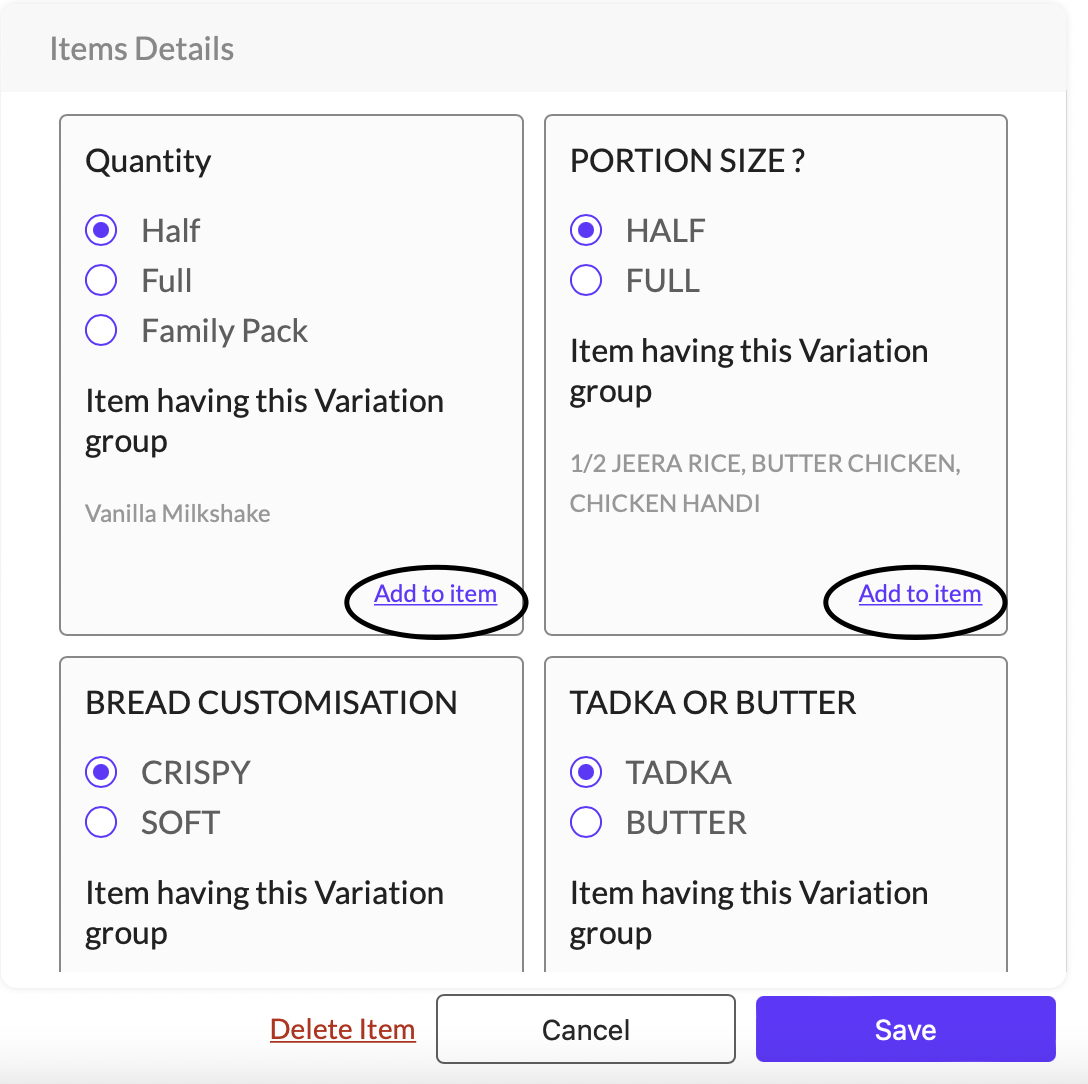The width and height of the screenshot is (1088, 1084).
Task: Click Add to item in PORTION SIZE card
Action: 919,594
